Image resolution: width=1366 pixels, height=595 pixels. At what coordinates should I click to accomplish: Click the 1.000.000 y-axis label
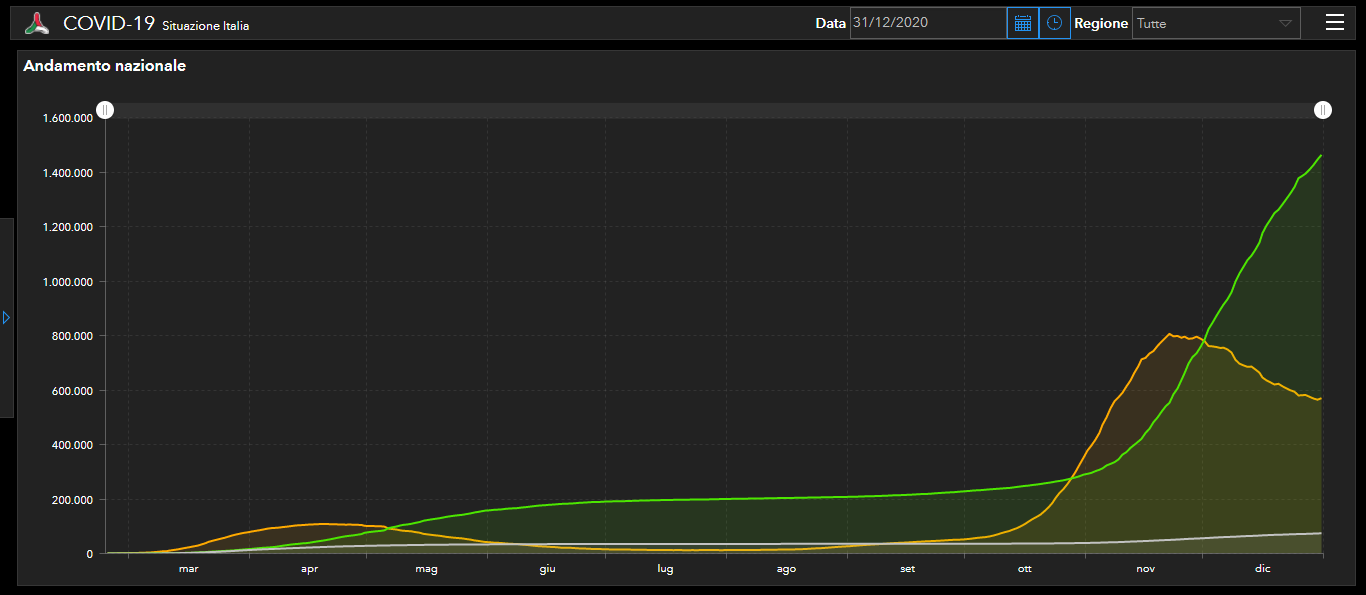[x=67, y=282]
